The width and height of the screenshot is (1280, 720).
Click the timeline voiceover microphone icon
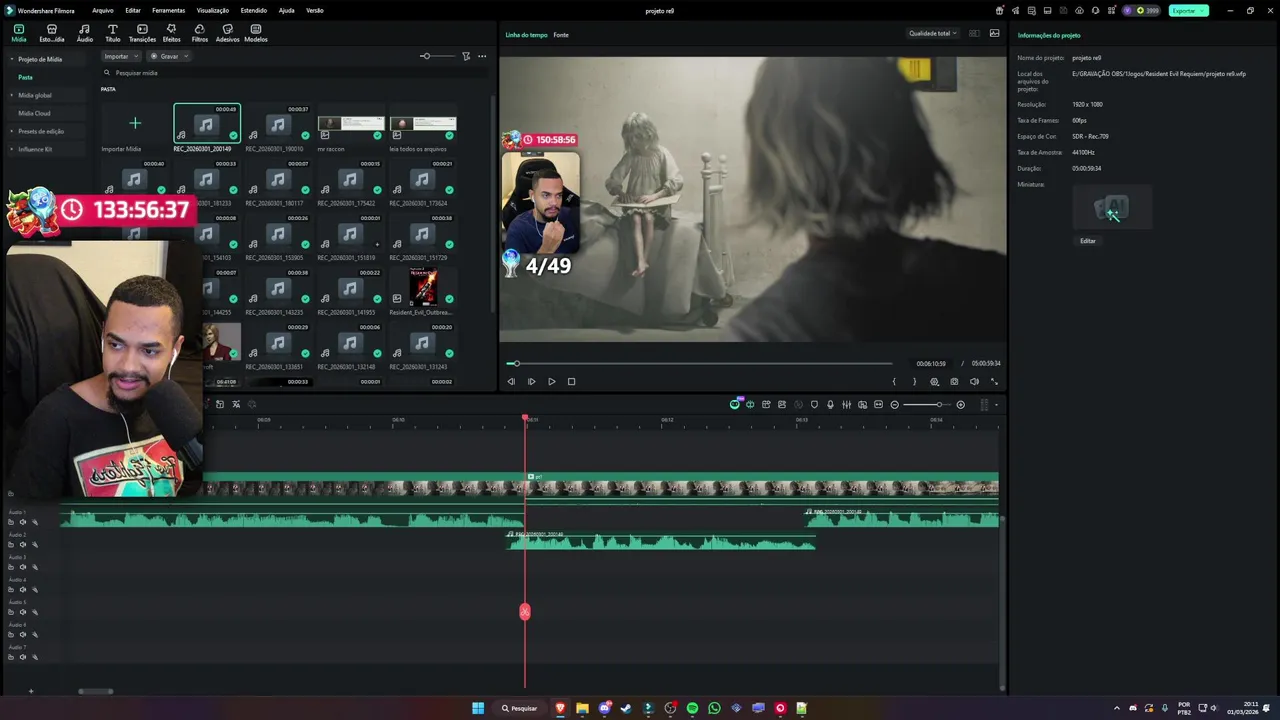(830, 405)
